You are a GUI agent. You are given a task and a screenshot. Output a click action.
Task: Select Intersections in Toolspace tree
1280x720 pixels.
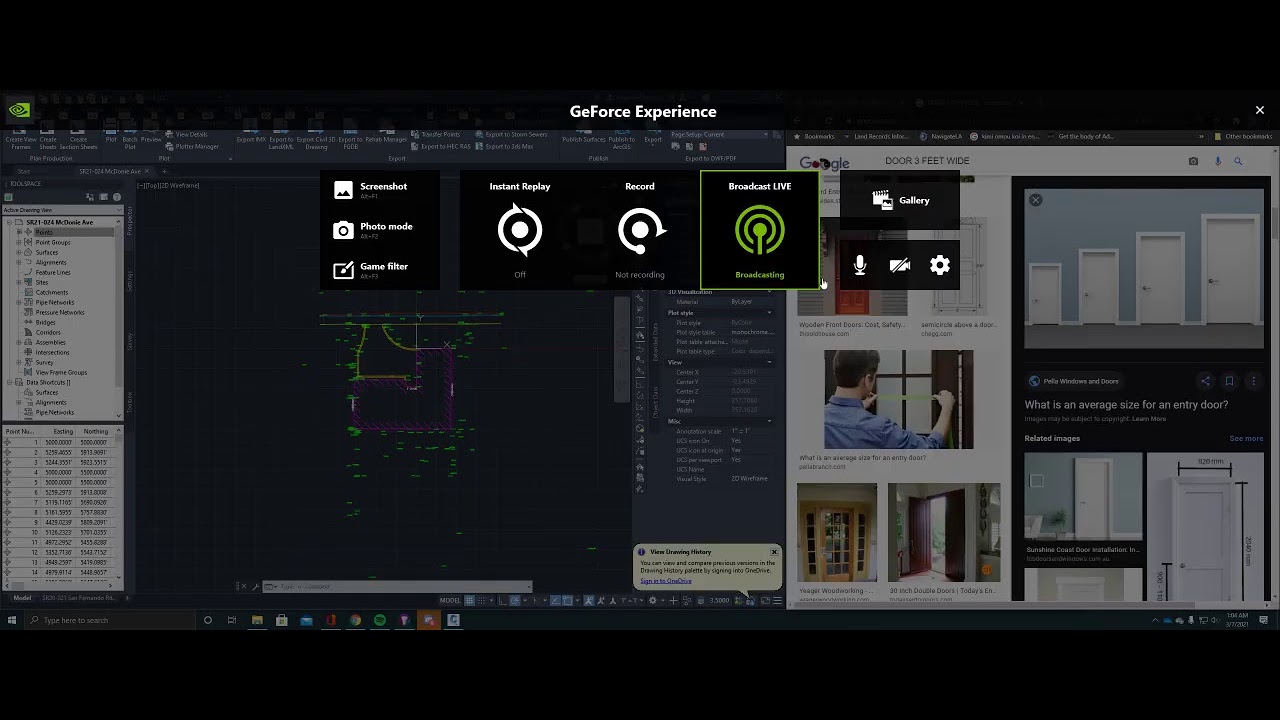point(53,352)
